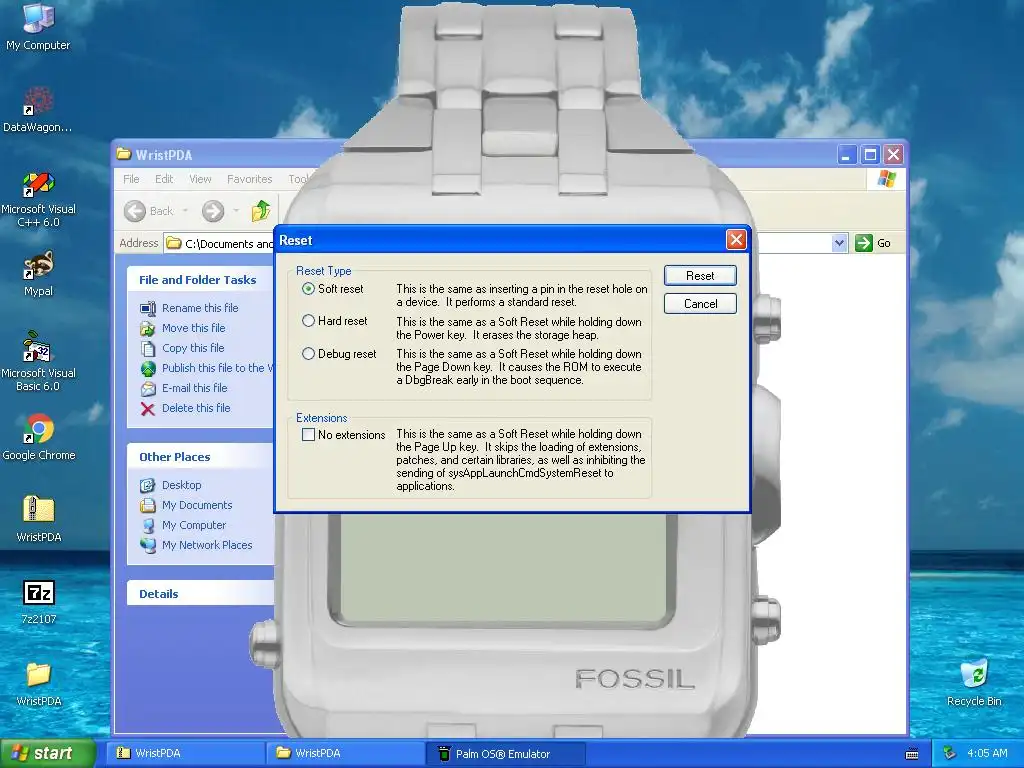
Task: Click the E-mail this file envelope icon
Action: (148, 389)
